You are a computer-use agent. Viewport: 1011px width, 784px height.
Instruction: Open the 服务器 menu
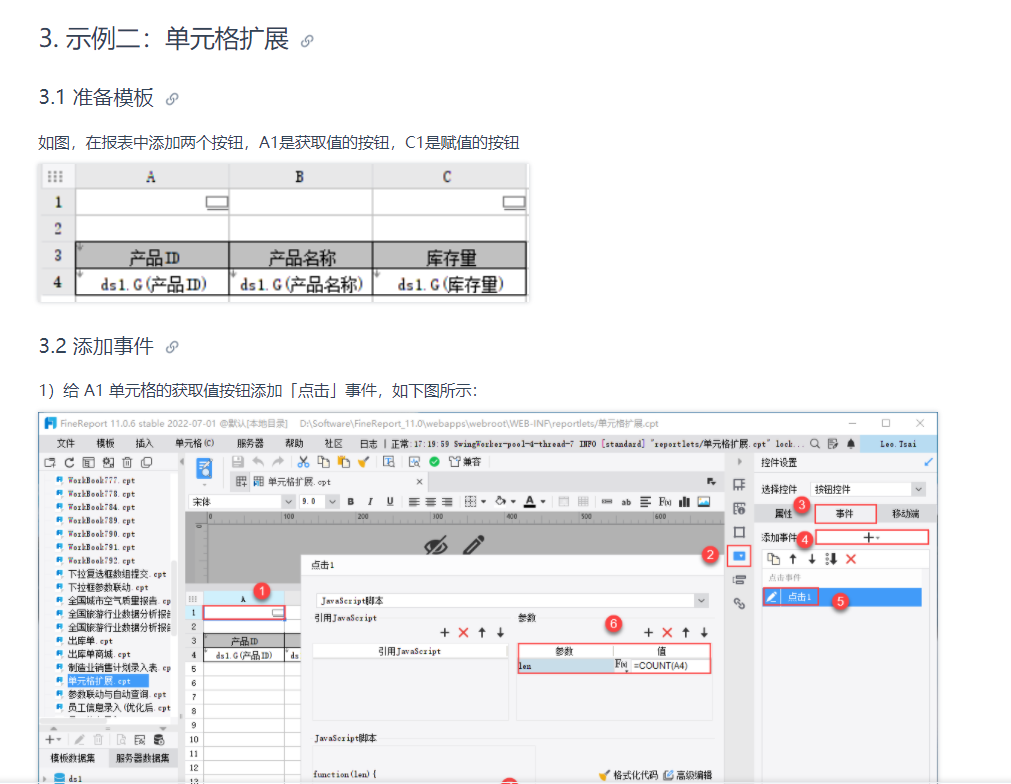[x=250, y=444]
